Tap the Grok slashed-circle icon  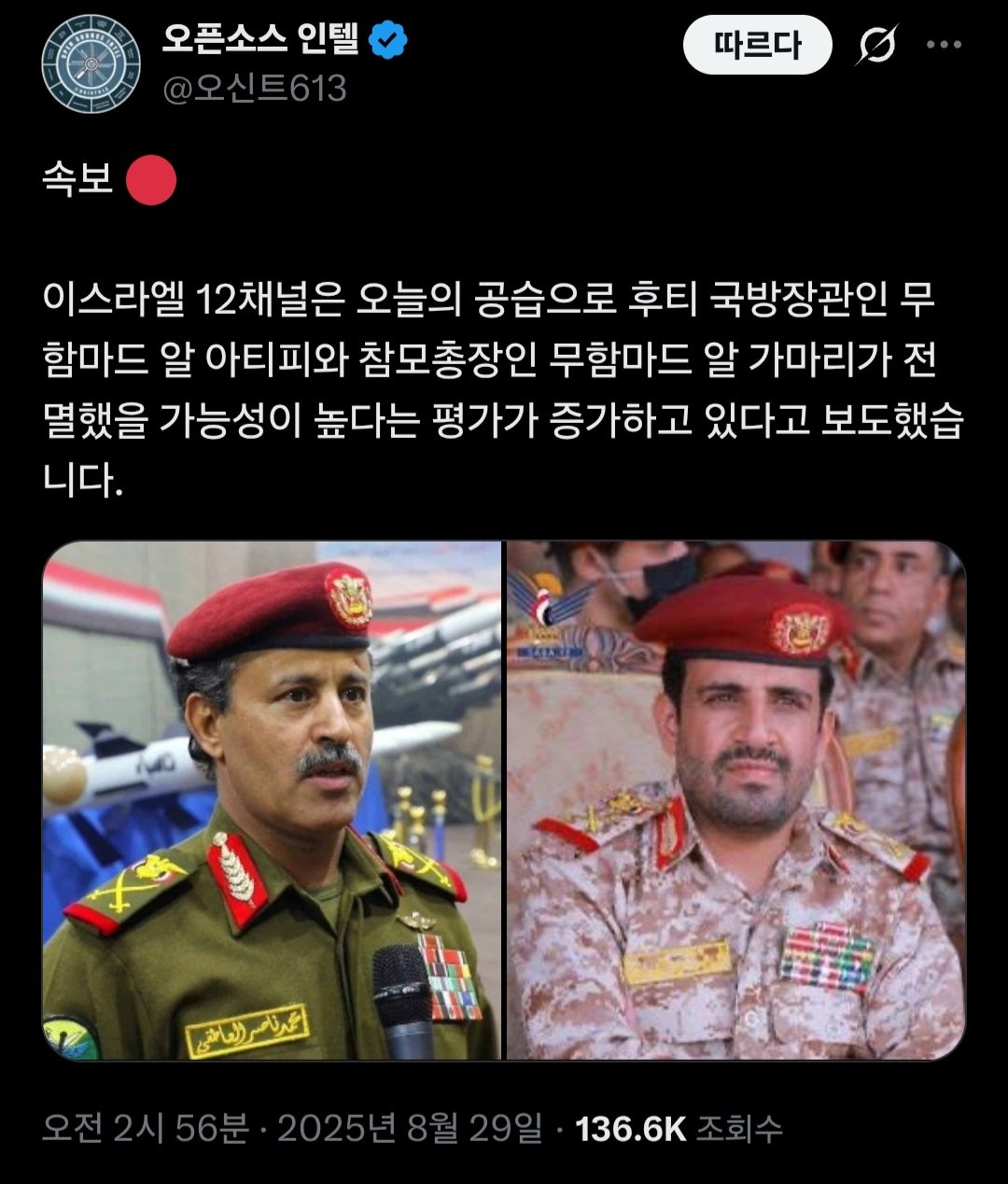(x=876, y=44)
